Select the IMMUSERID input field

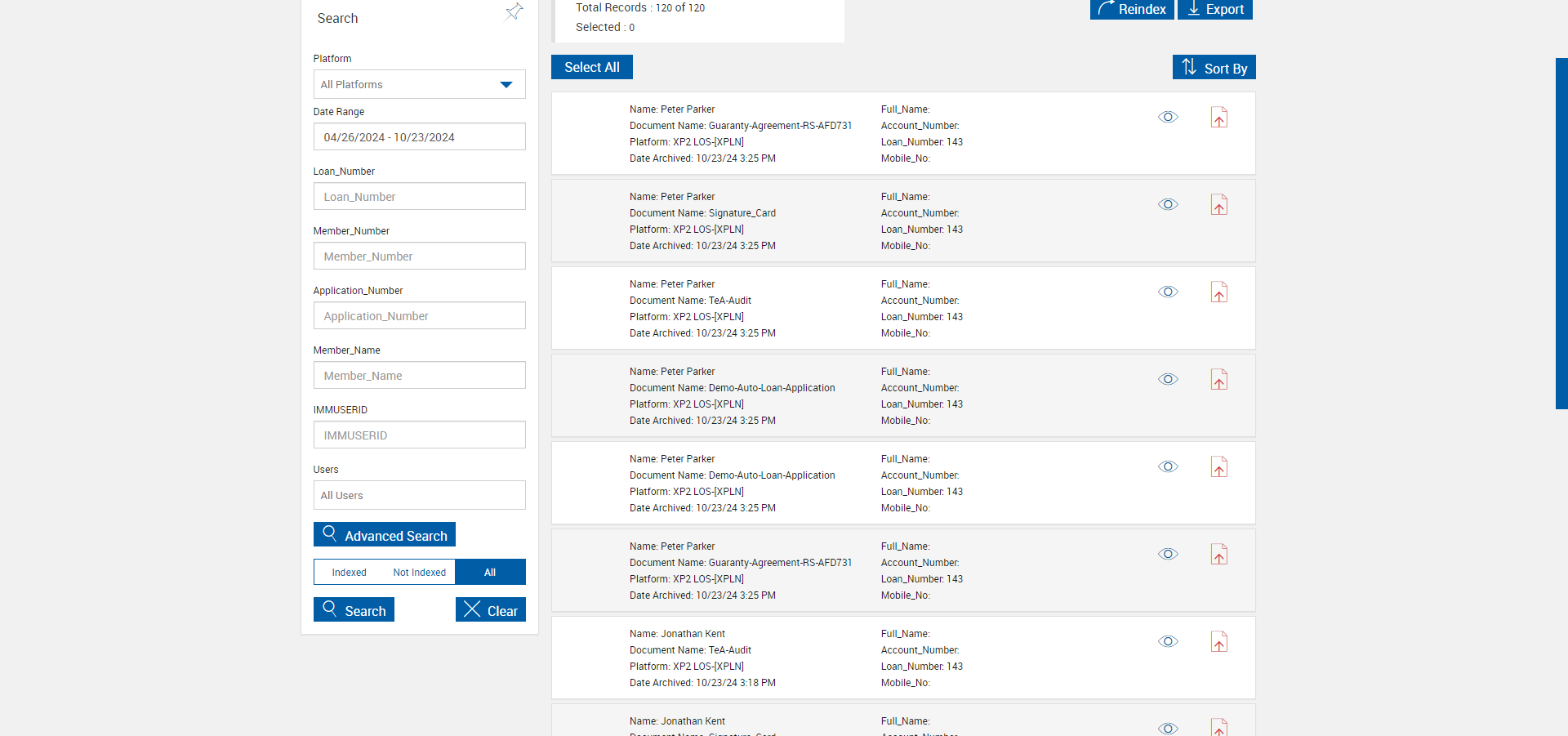point(419,435)
